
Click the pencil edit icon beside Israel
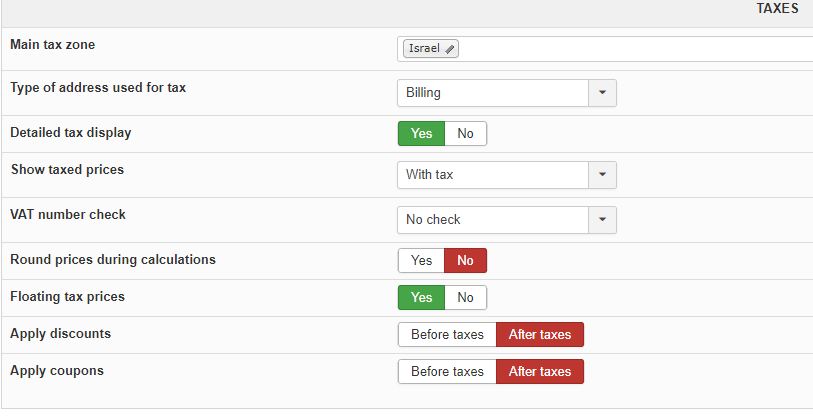(451, 48)
